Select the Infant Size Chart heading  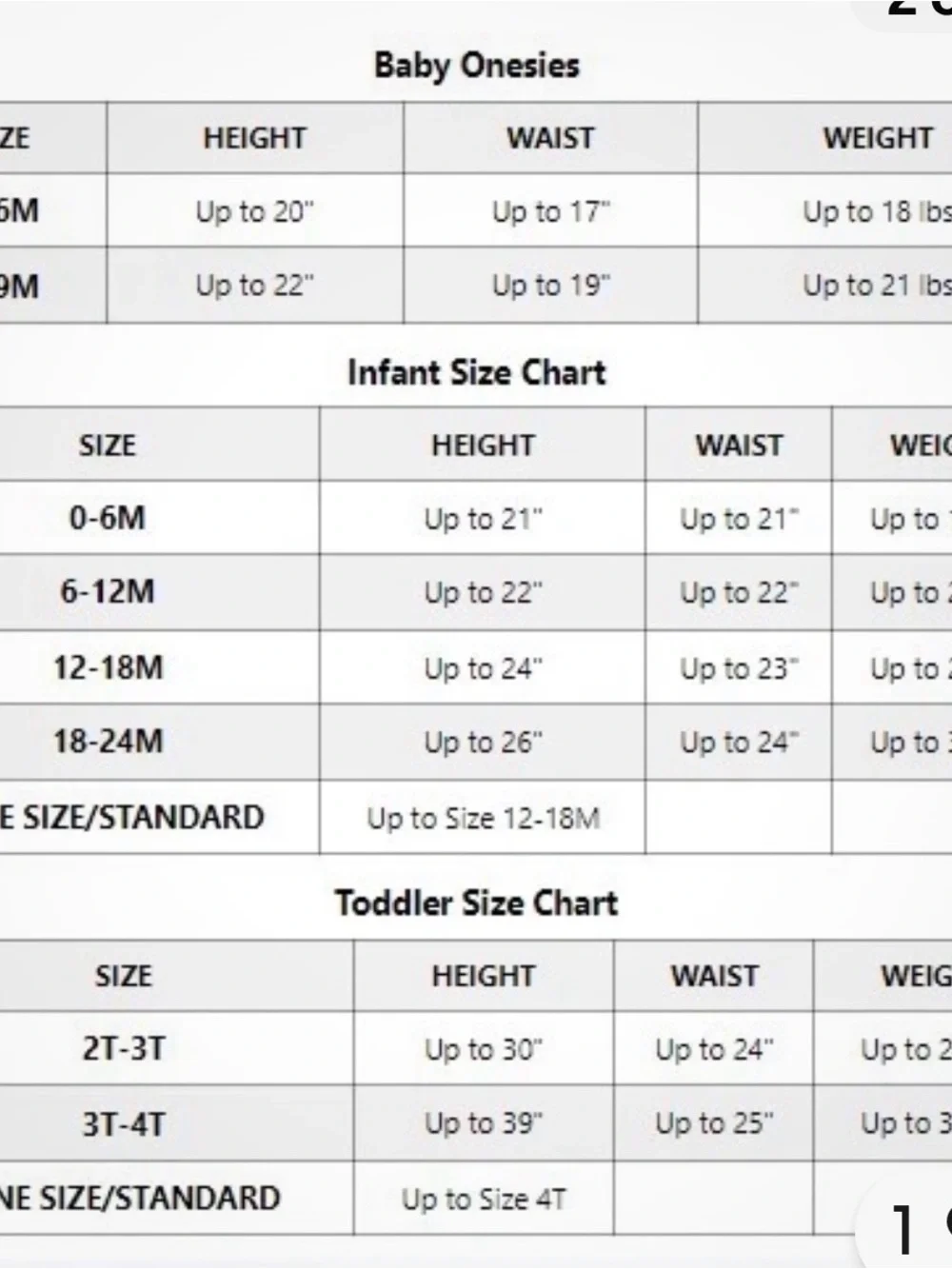click(x=476, y=371)
